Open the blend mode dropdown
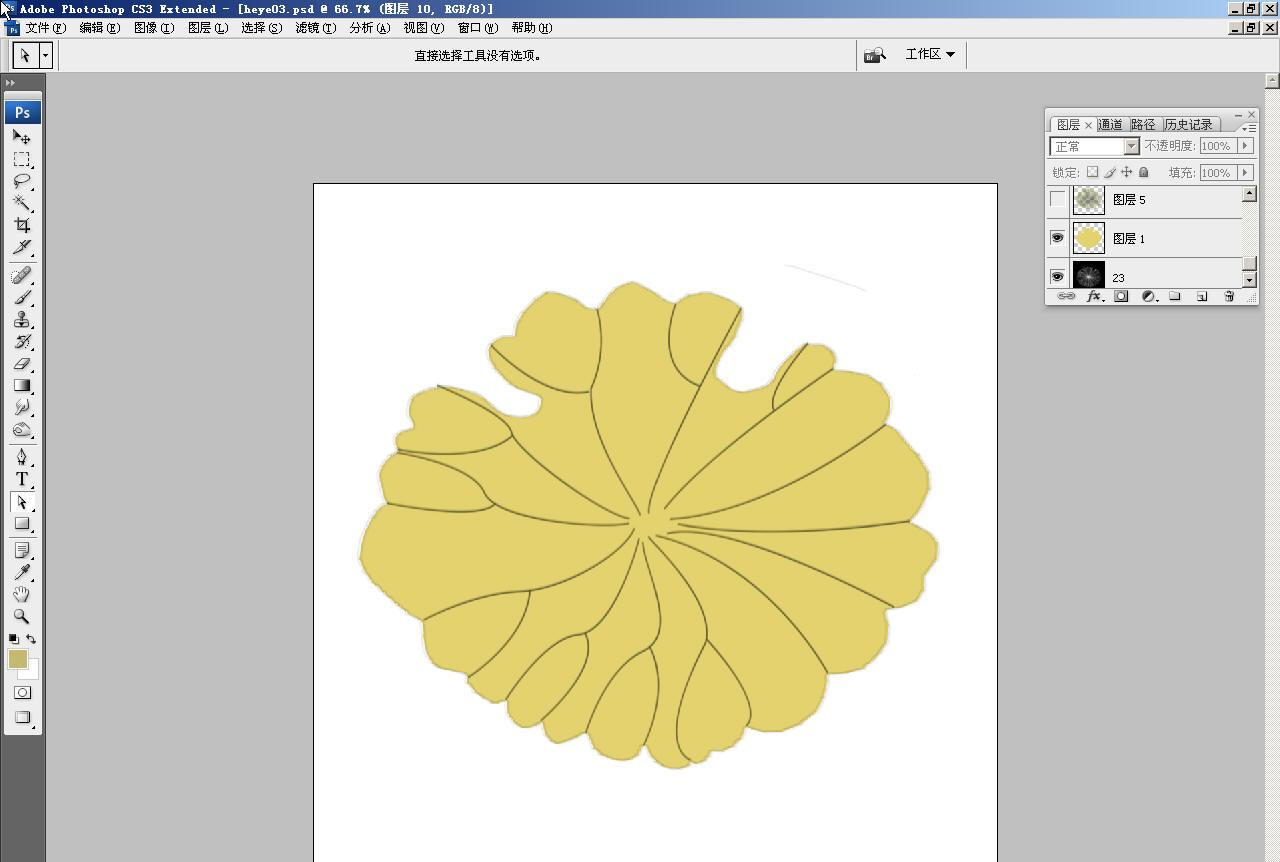 click(1132, 146)
